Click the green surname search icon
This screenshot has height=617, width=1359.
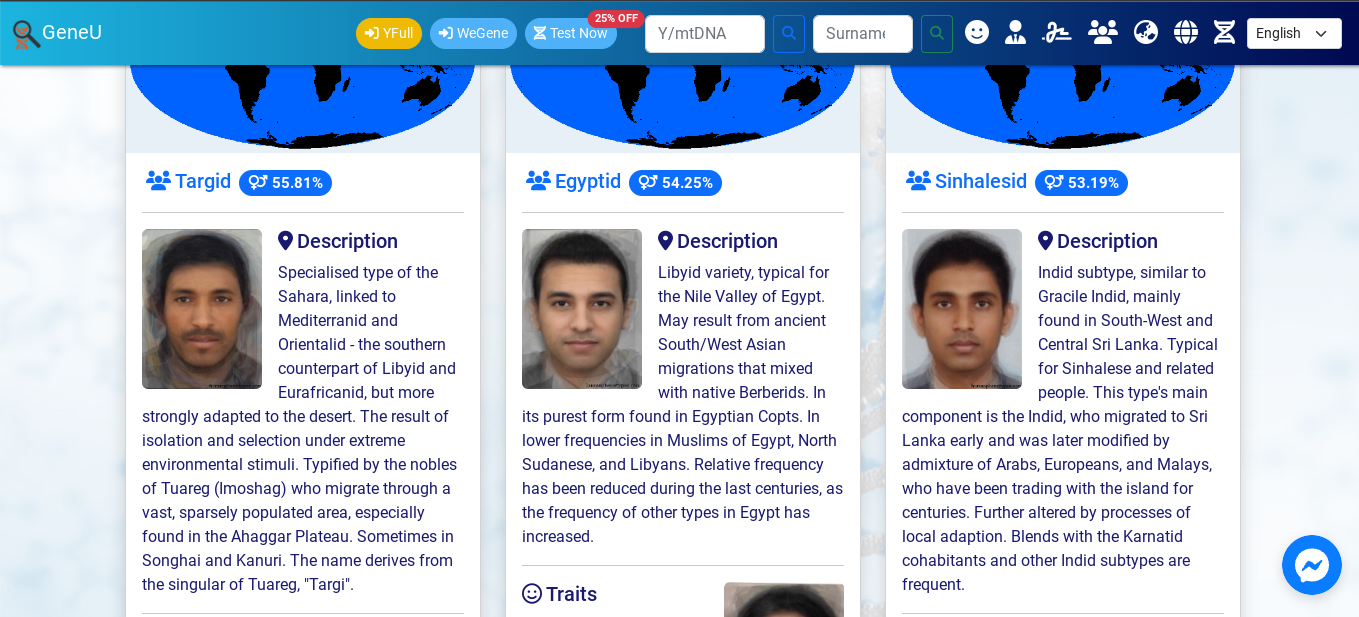(937, 33)
